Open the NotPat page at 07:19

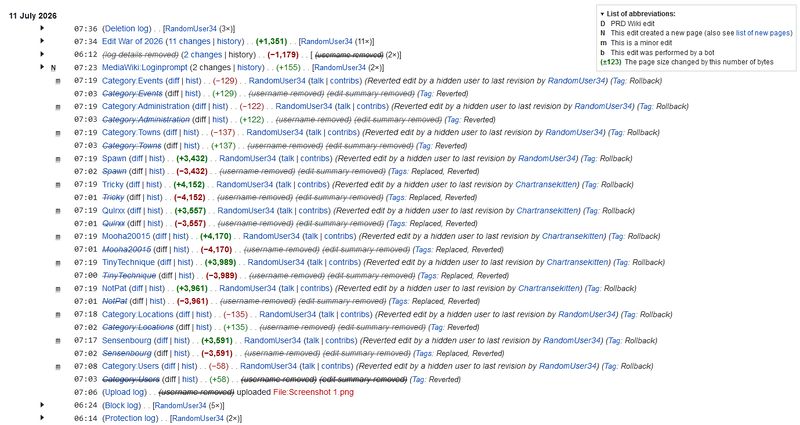(x=114, y=288)
